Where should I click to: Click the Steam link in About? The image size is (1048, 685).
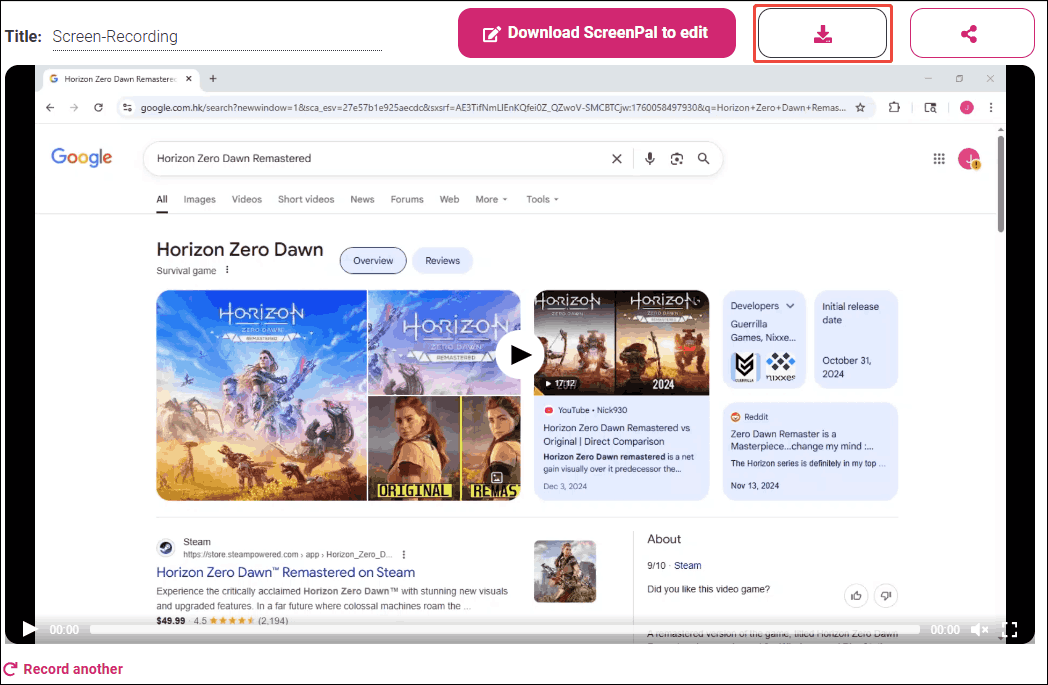[687, 565]
